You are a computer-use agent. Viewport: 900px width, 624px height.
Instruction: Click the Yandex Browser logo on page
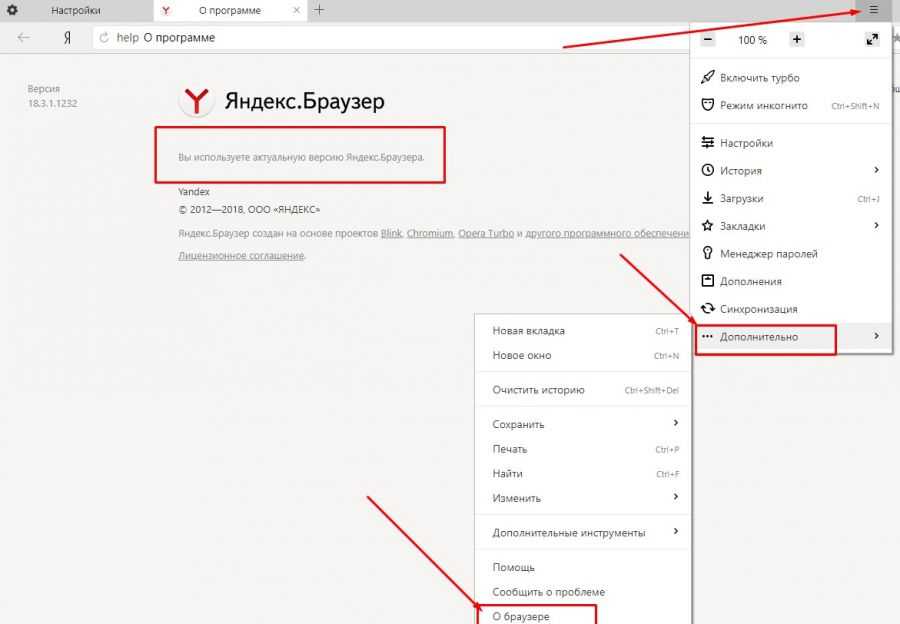coord(196,101)
